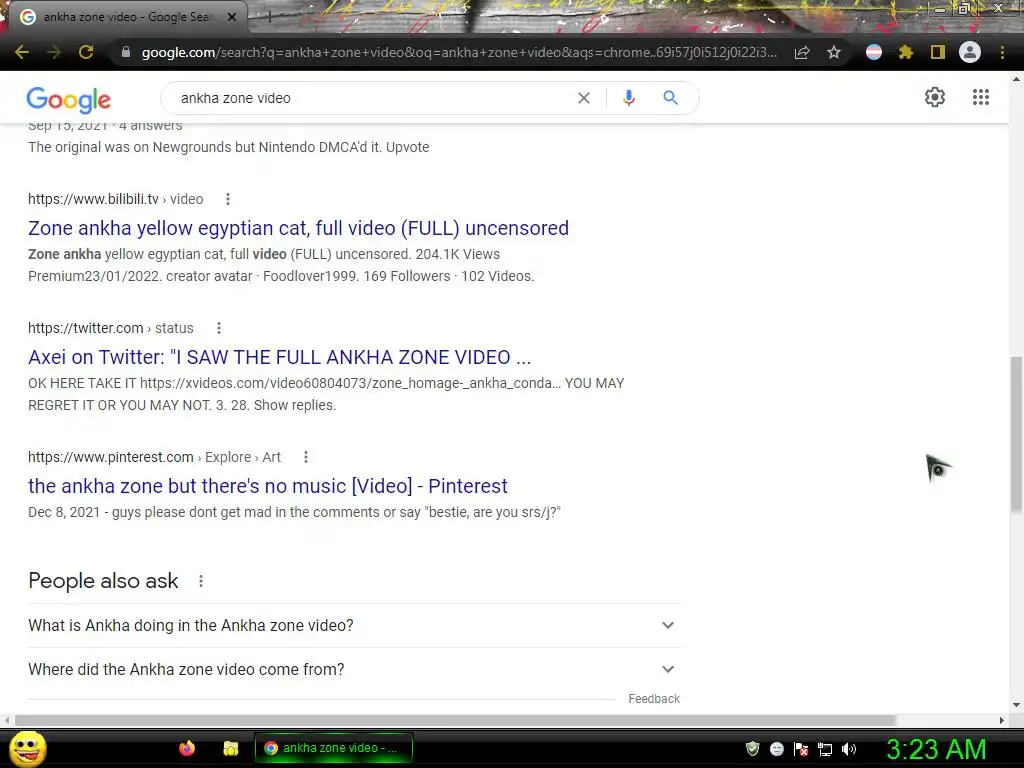Open Google quick settings gear
Image resolution: width=1024 pixels, height=768 pixels.
coord(935,97)
